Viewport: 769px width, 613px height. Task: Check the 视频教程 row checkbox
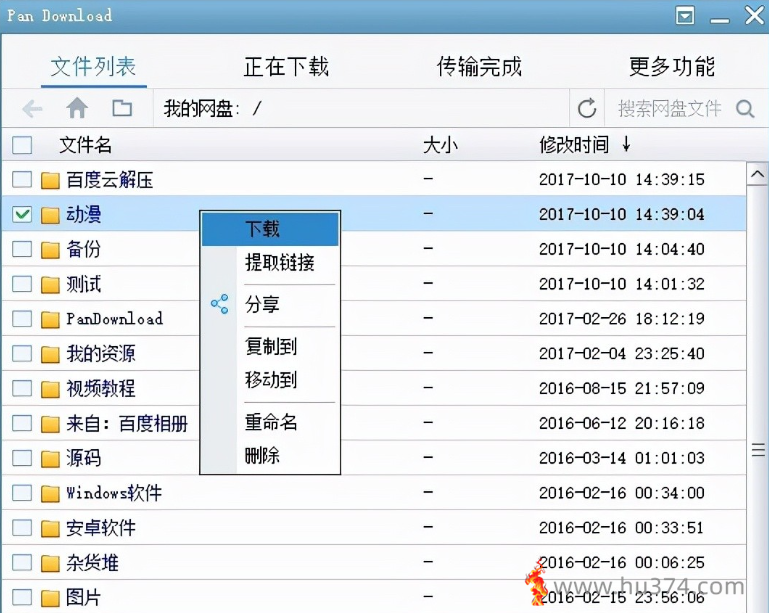click(x=22, y=388)
